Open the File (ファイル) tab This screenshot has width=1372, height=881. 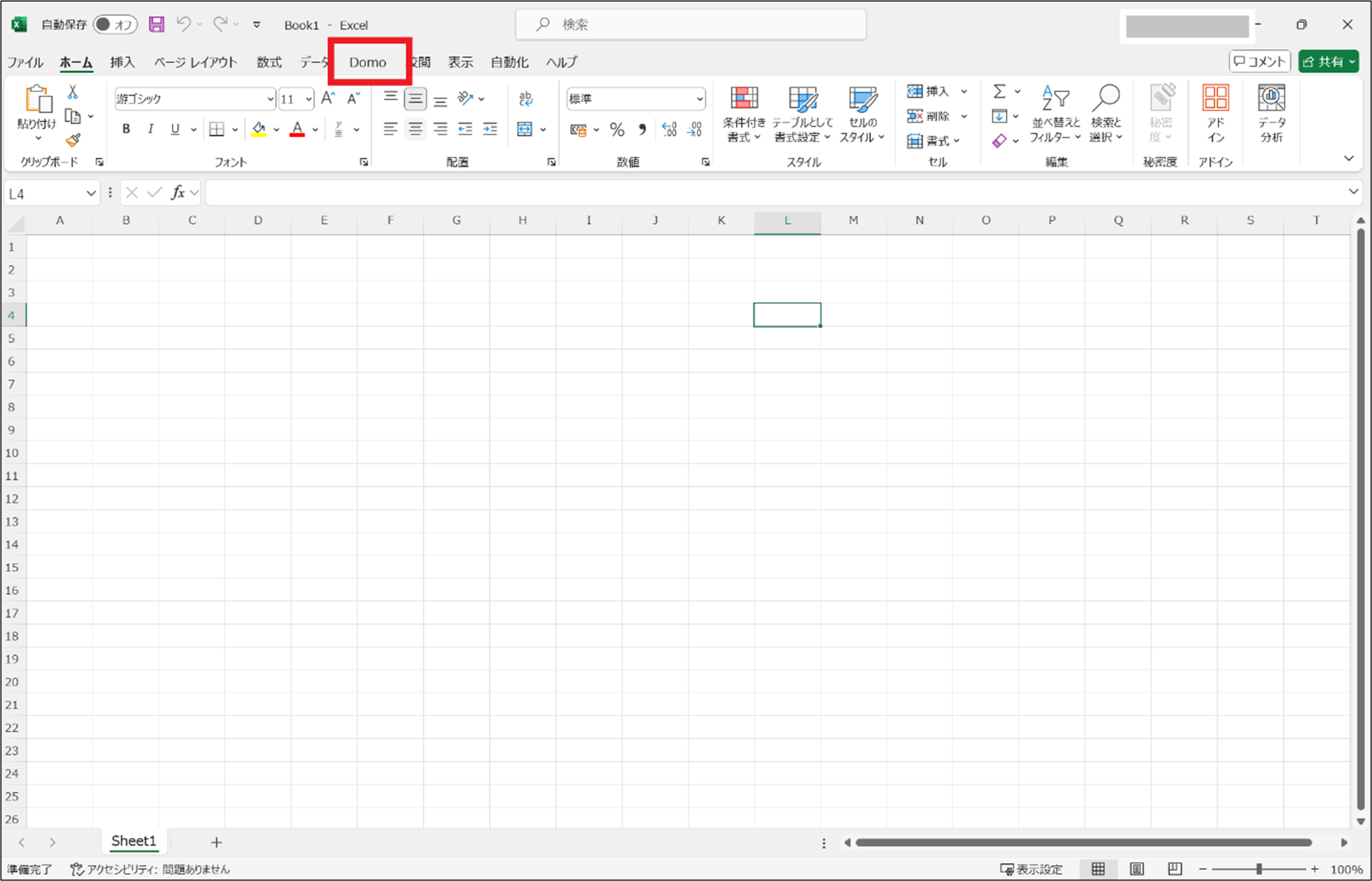(25, 62)
